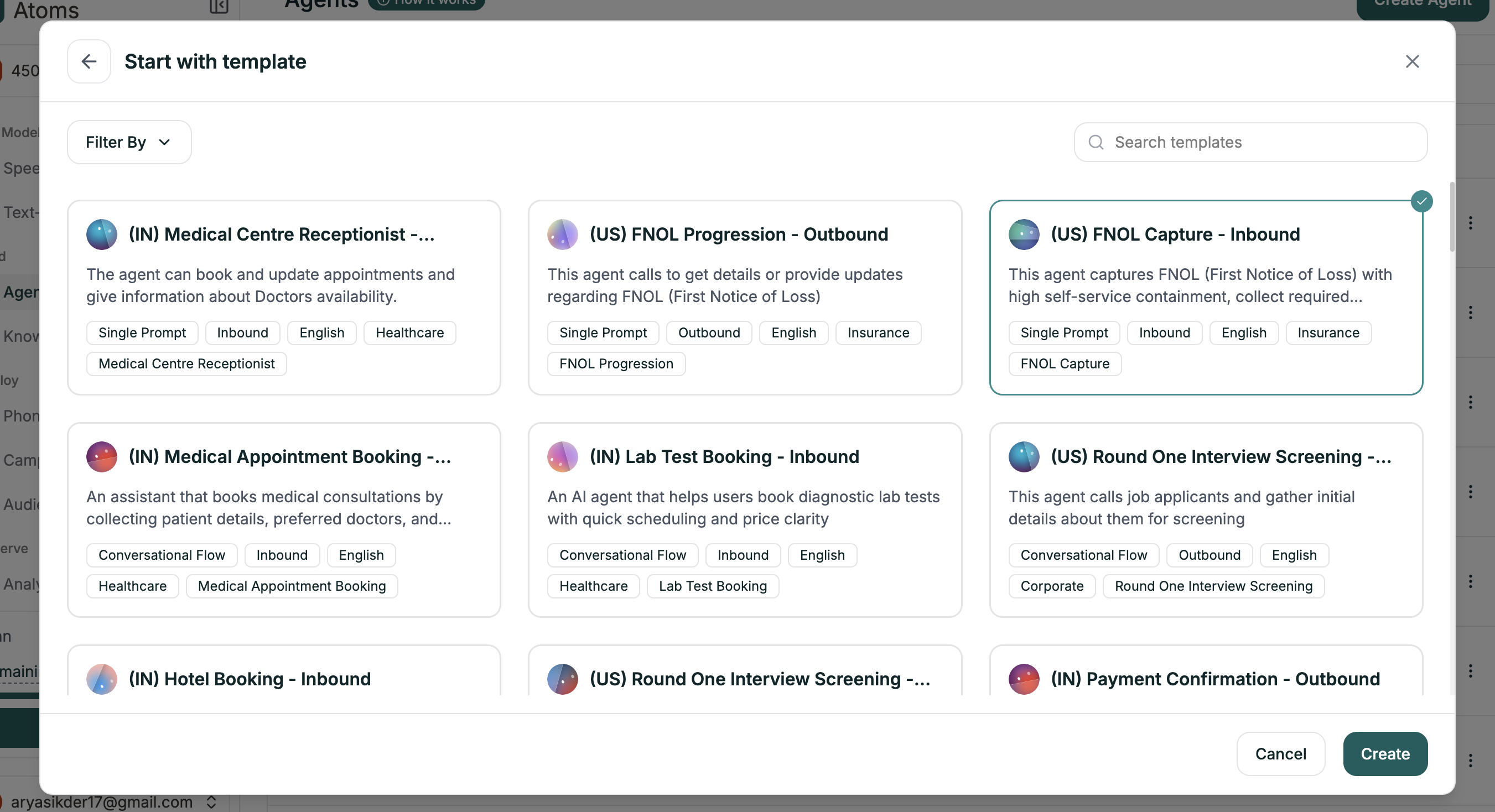1495x812 pixels.
Task: Focus the Search templates input field
Action: point(1259,142)
